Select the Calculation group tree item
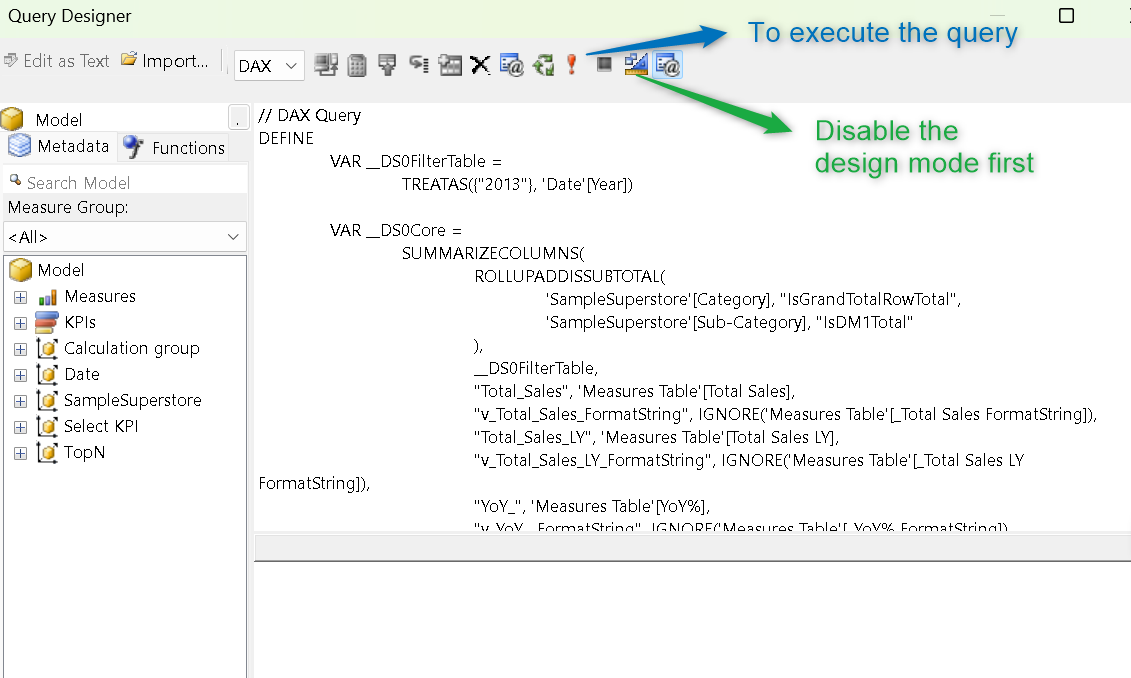This screenshot has height=678, width=1131. pyautogui.click(x=131, y=348)
